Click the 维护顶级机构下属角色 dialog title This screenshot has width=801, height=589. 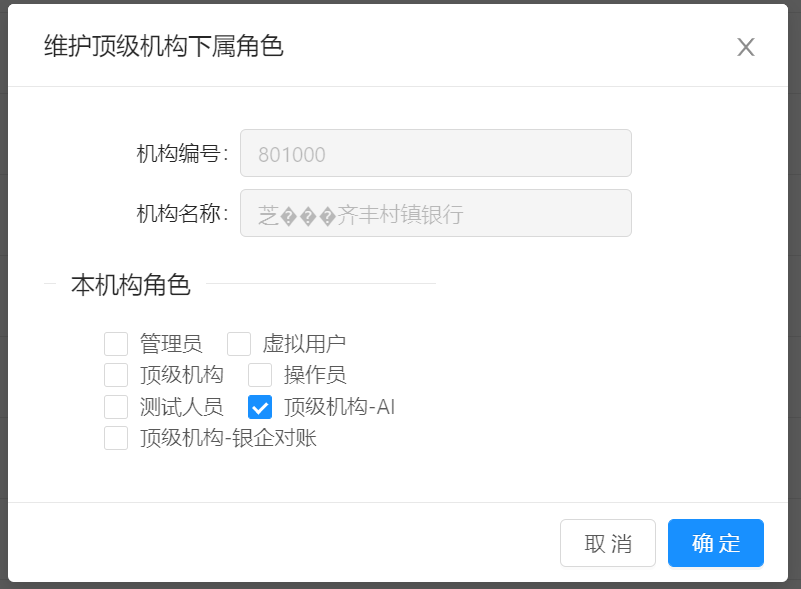coord(164,46)
